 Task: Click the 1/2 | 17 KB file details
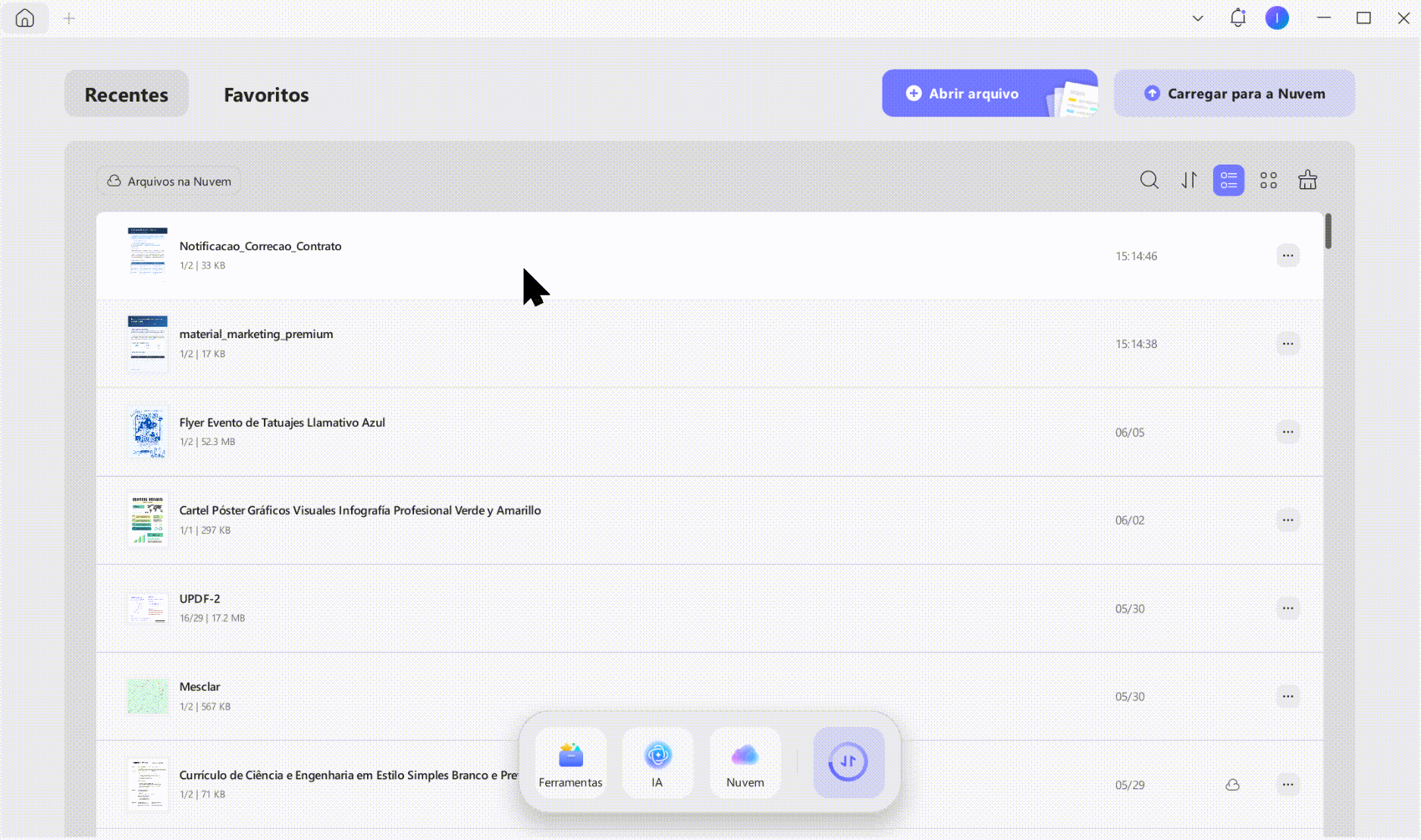[x=202, y=354]
